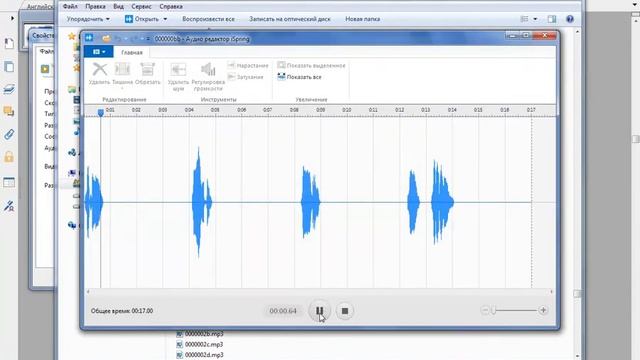
Task: Open the layers icon in left sidebar
Action: click(9, 89)
